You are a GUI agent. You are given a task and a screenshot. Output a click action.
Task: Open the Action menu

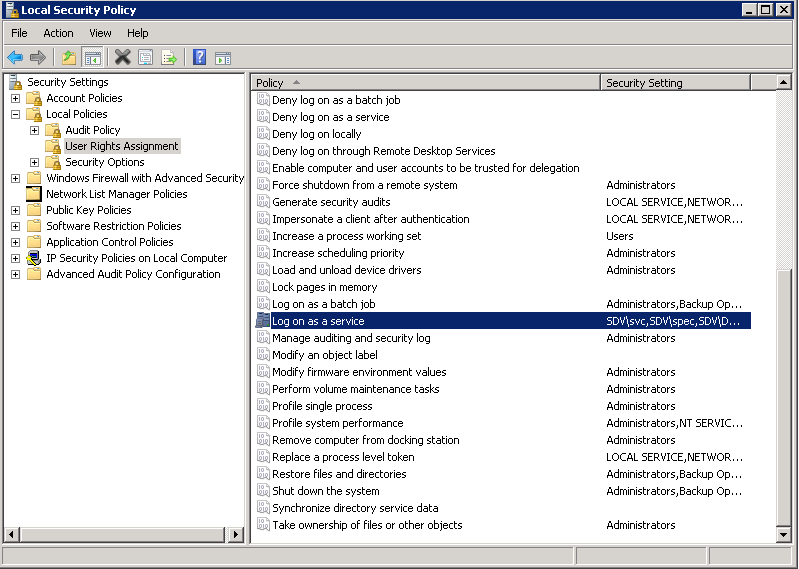tap(58, 33)
